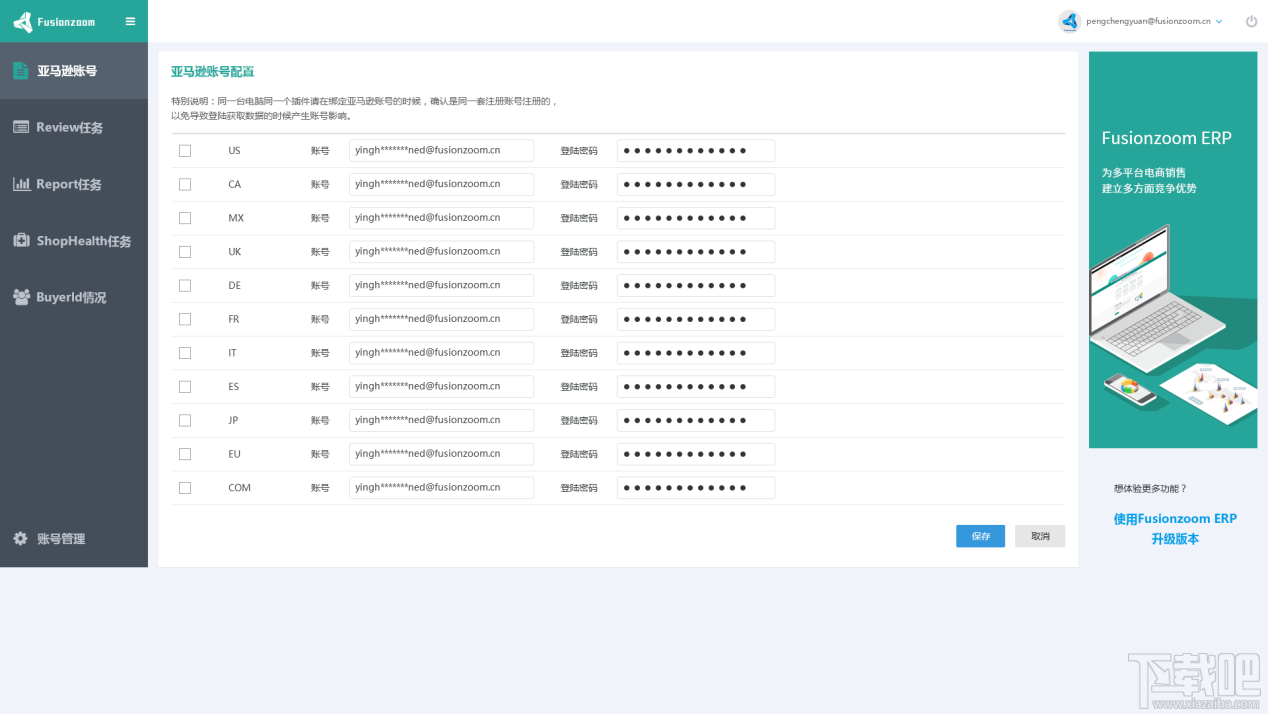Open the Review任务 menu item
Viewport: 1268px width, 714px height.
[x=74, y=127]
